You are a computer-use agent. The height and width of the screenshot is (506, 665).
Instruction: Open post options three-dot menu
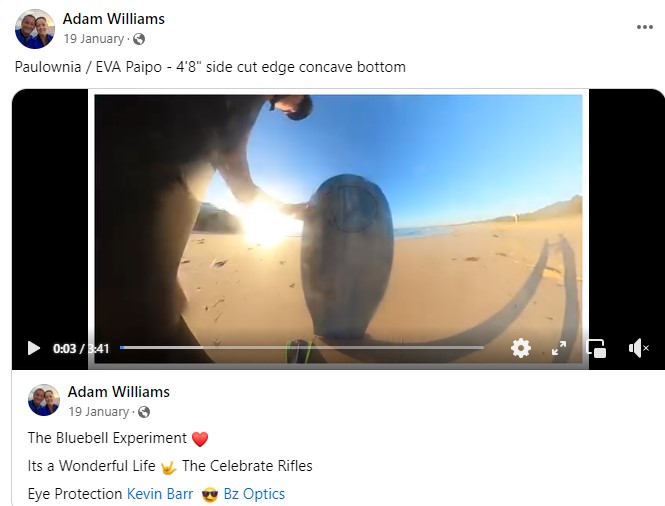(645, 27)
